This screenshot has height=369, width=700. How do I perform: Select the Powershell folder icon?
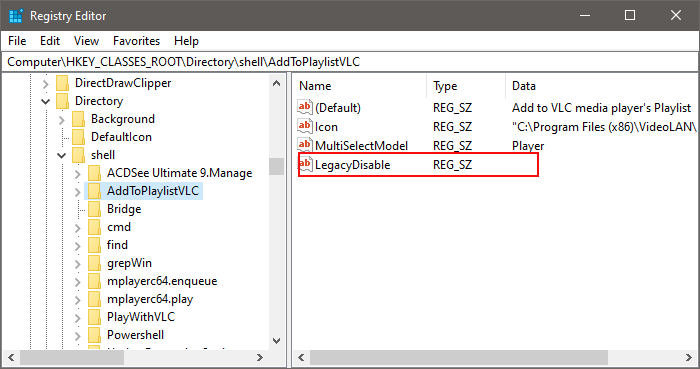tap(95, 335)
